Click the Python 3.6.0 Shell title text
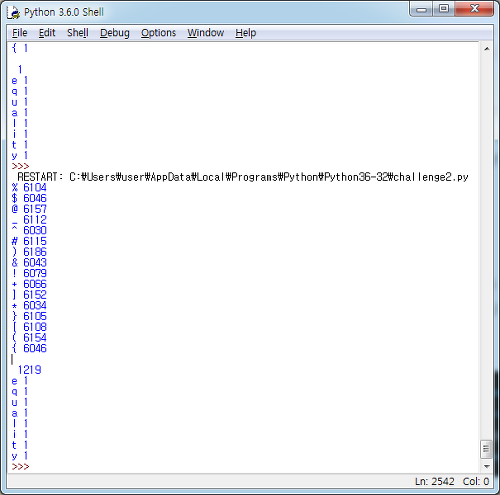Image resolution: width=500 pixels, height=495 pixels. 64,12
